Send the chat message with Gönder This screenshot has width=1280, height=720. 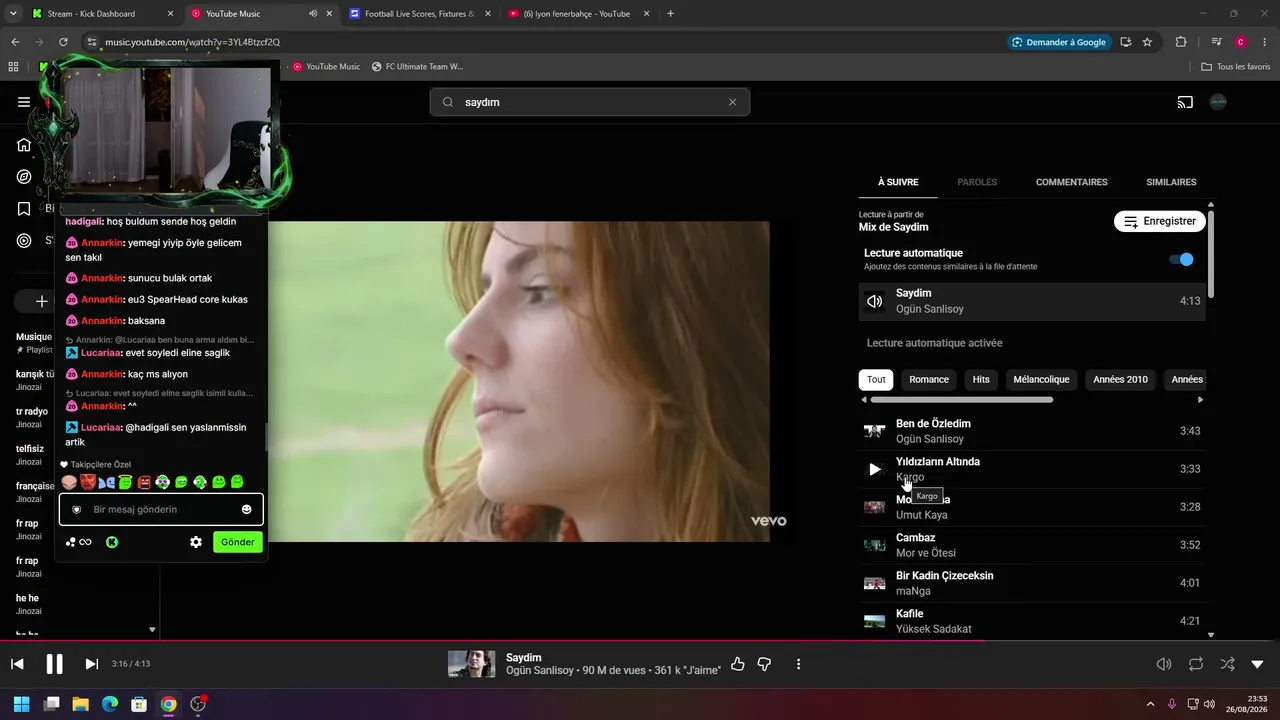click(238, 542)
